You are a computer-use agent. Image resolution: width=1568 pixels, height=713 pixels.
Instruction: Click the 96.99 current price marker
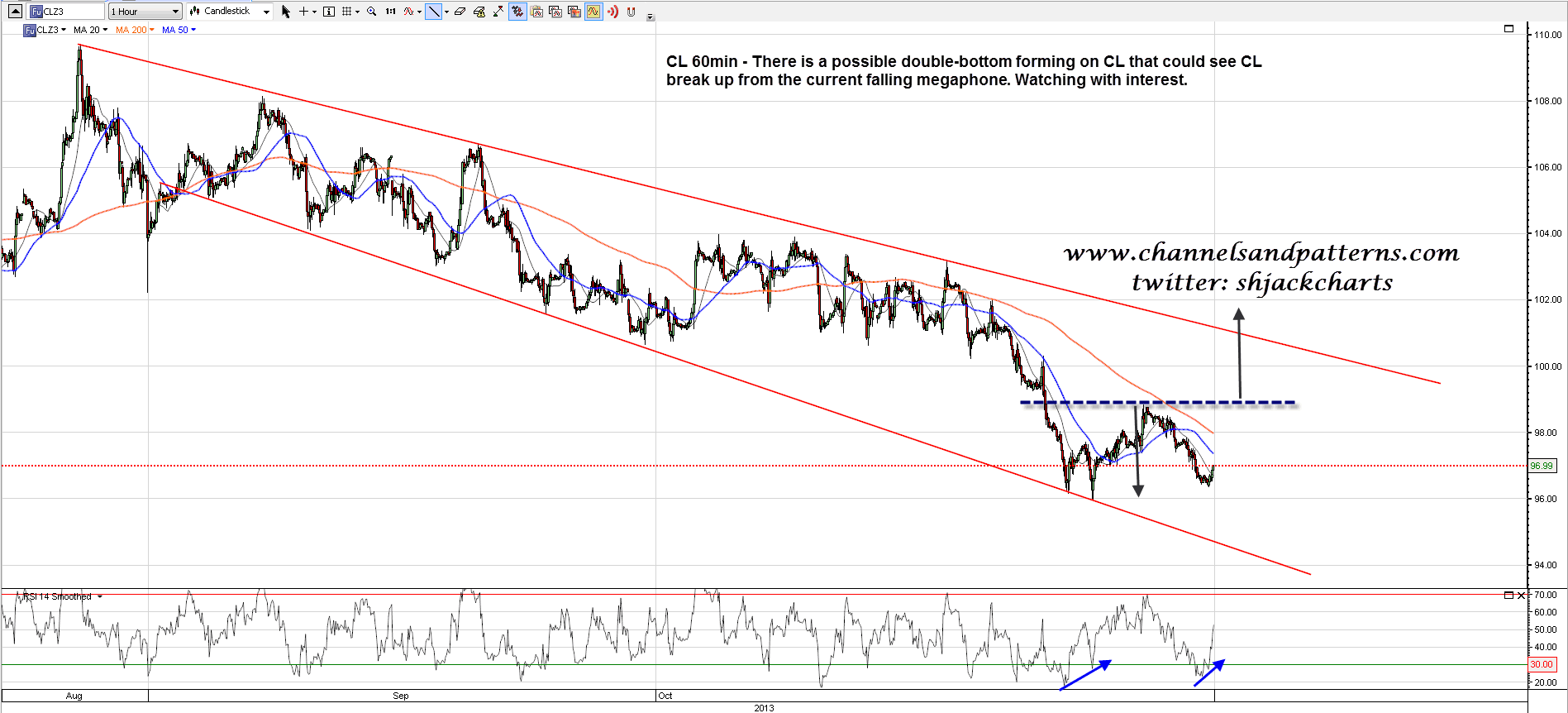click(x=1541, y=466)
